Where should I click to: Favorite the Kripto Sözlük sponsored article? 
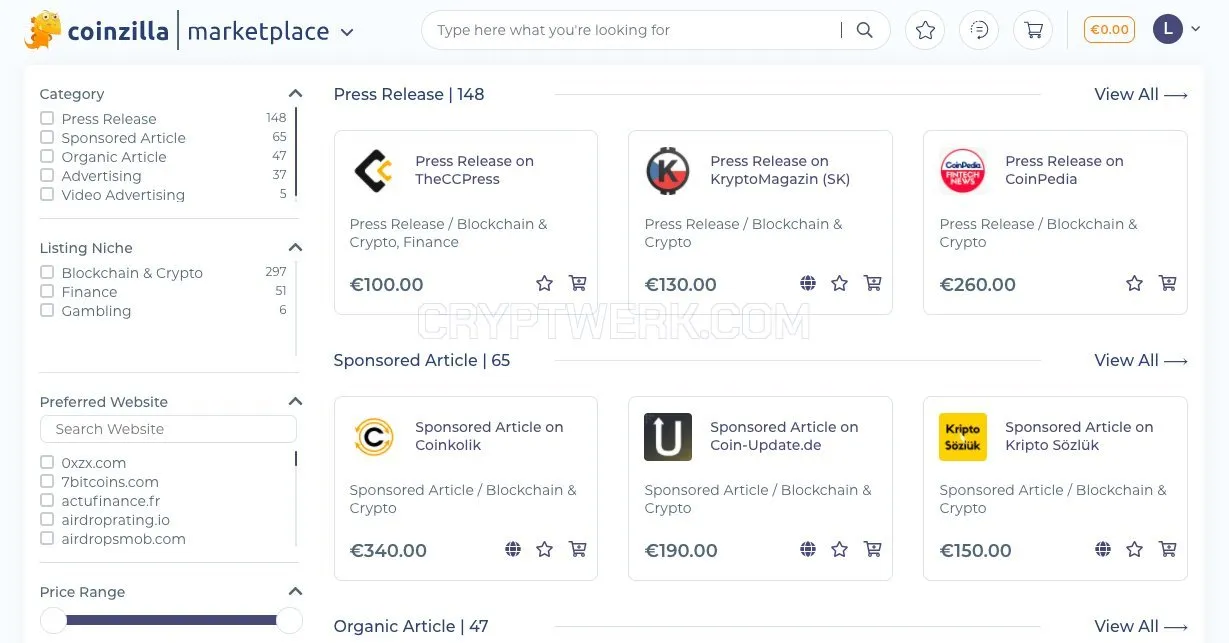1134,550
